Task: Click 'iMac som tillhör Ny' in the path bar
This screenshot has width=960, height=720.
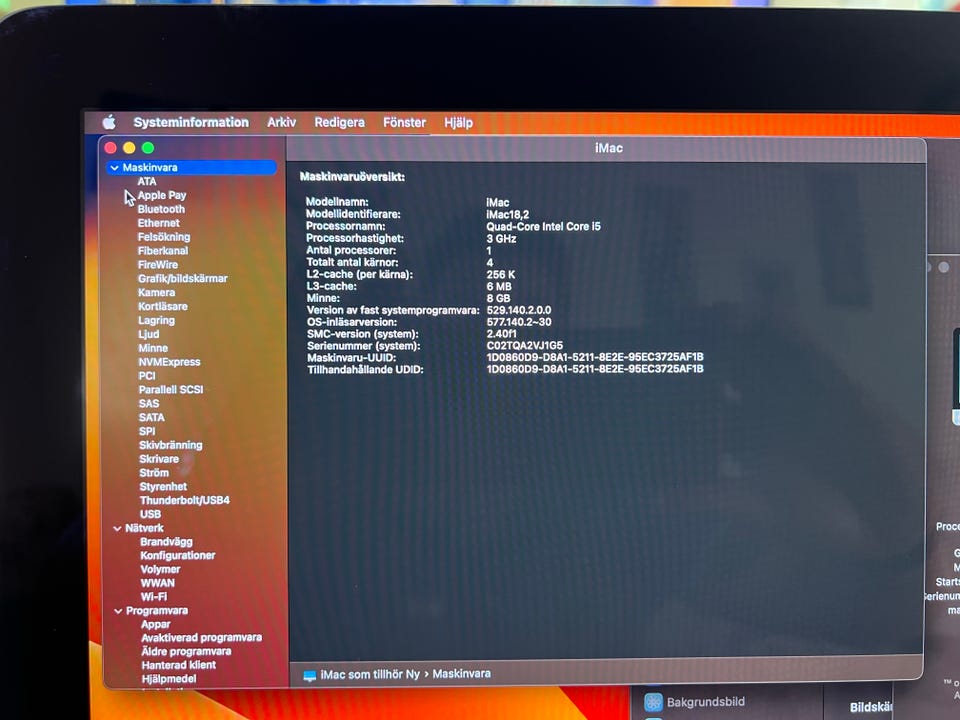Action: 370,675
